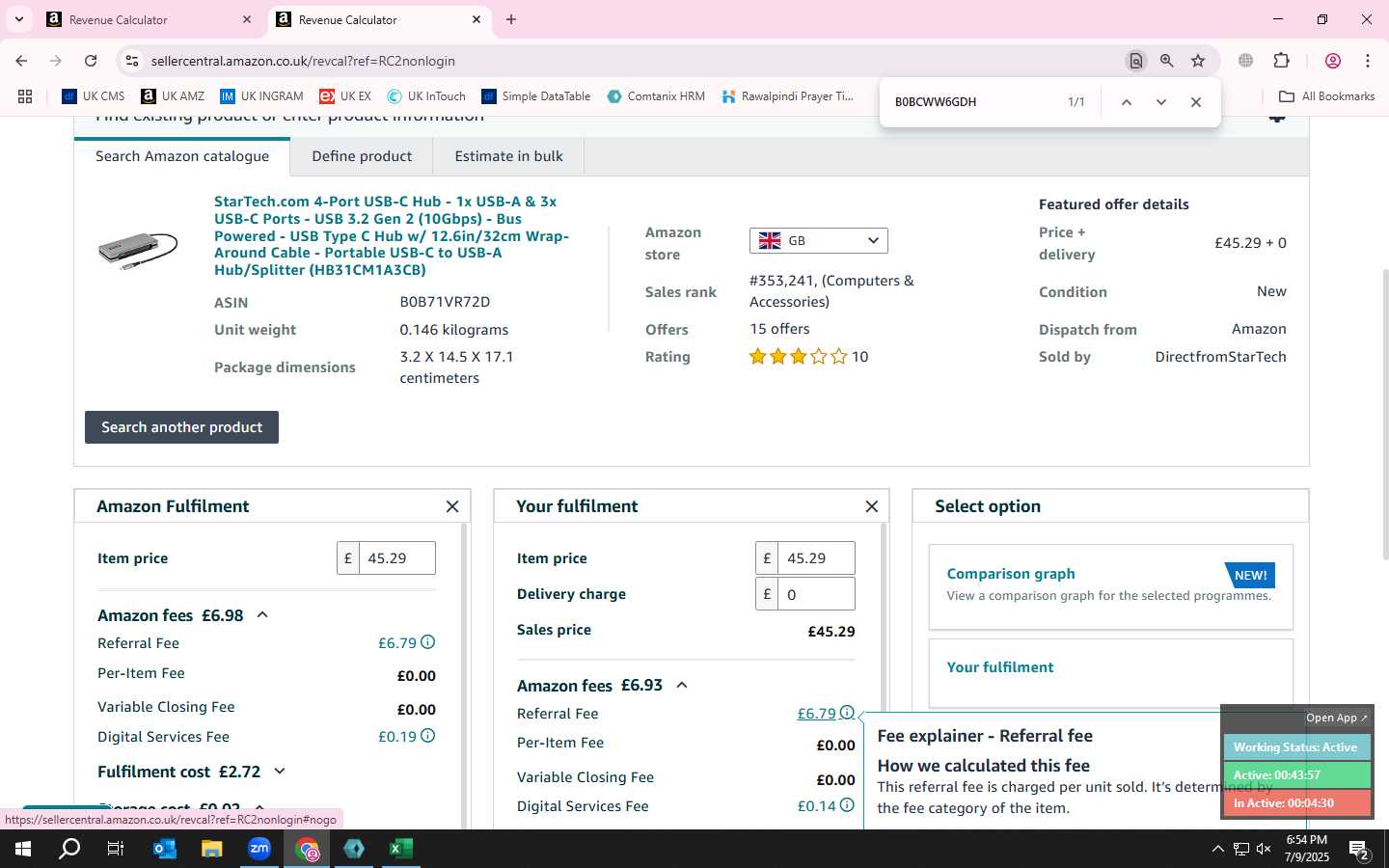Show info for Your fulfilment Digital Services Fee
Viewport: 1389px width, 868px height.
coord(847,805)
